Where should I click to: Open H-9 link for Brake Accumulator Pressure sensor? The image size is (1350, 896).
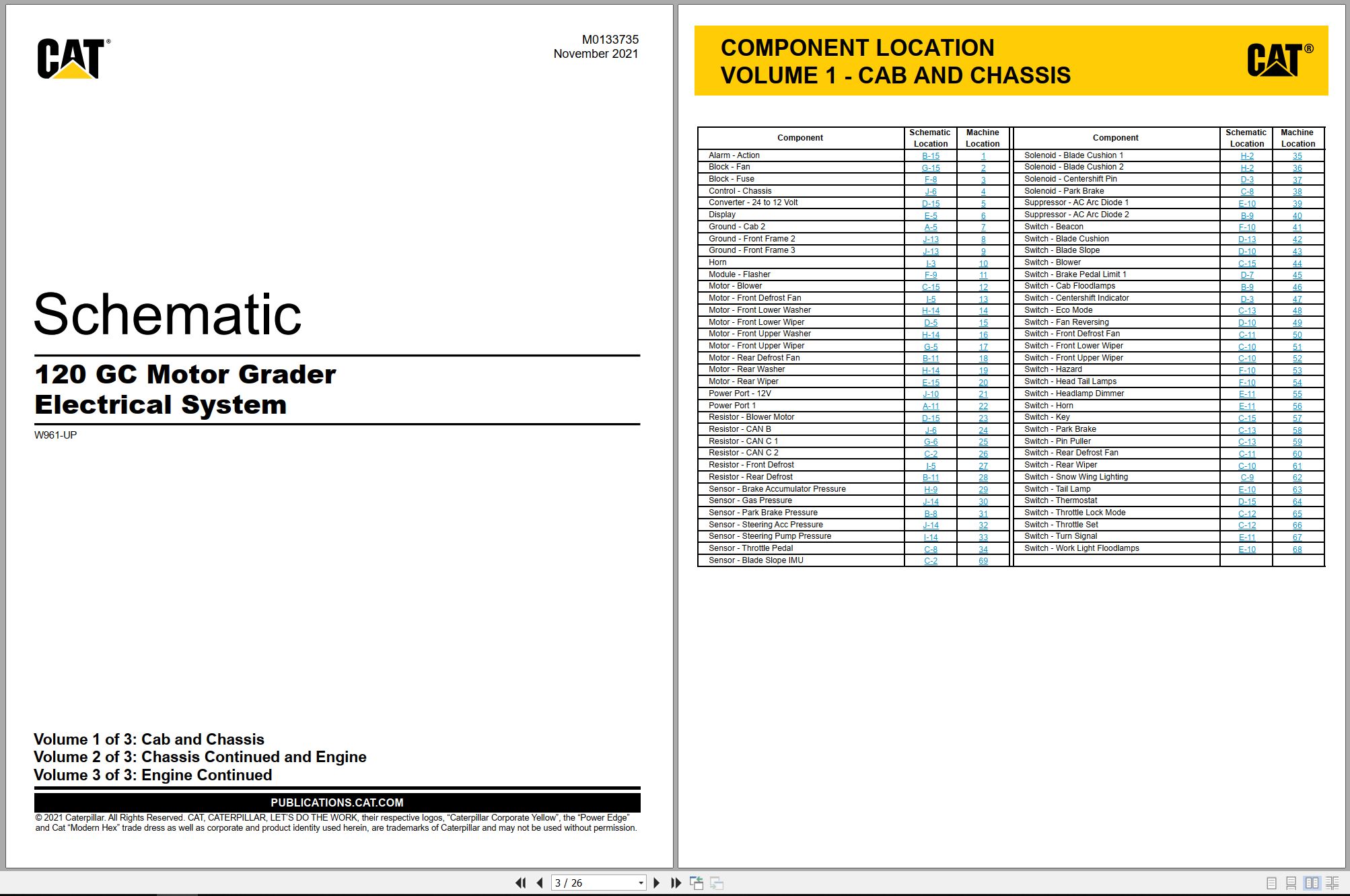point(931,490)
